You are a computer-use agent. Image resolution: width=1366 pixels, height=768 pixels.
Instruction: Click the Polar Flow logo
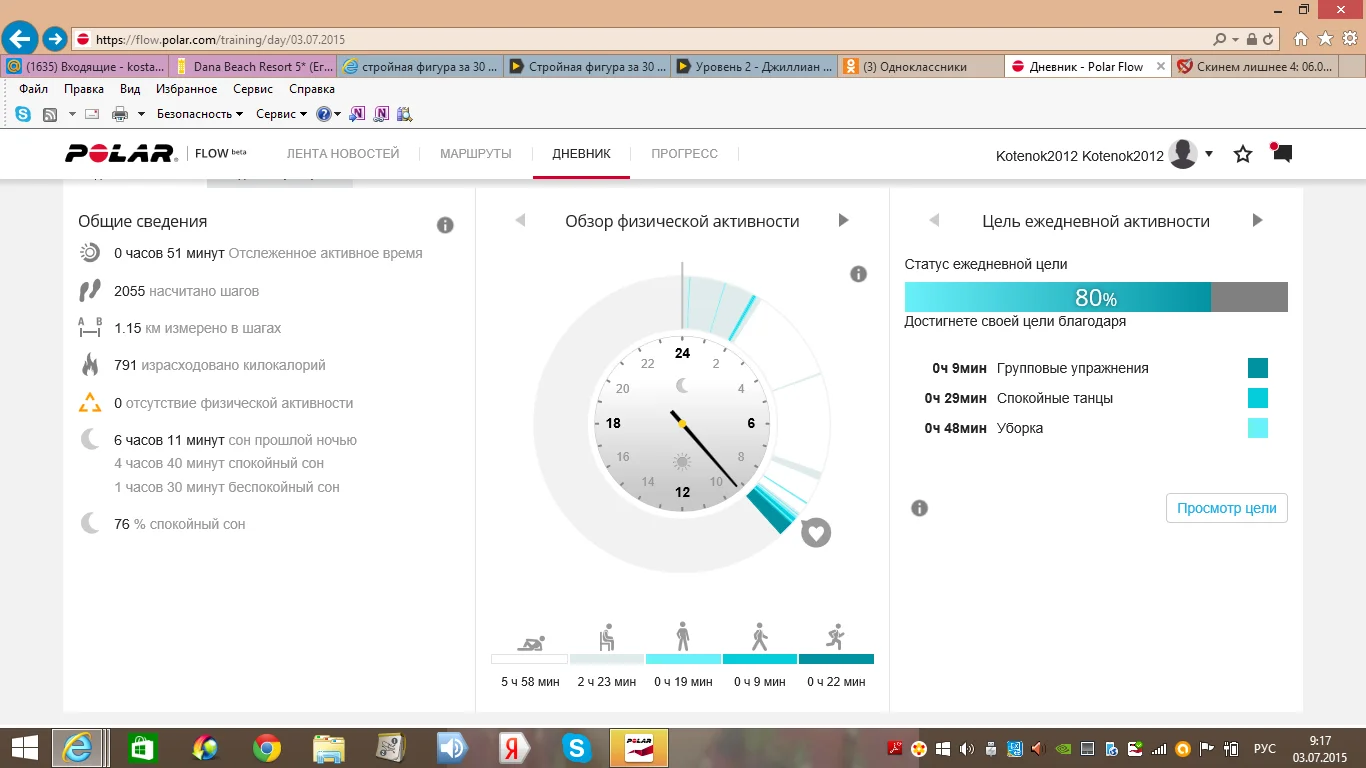(121, 154)
